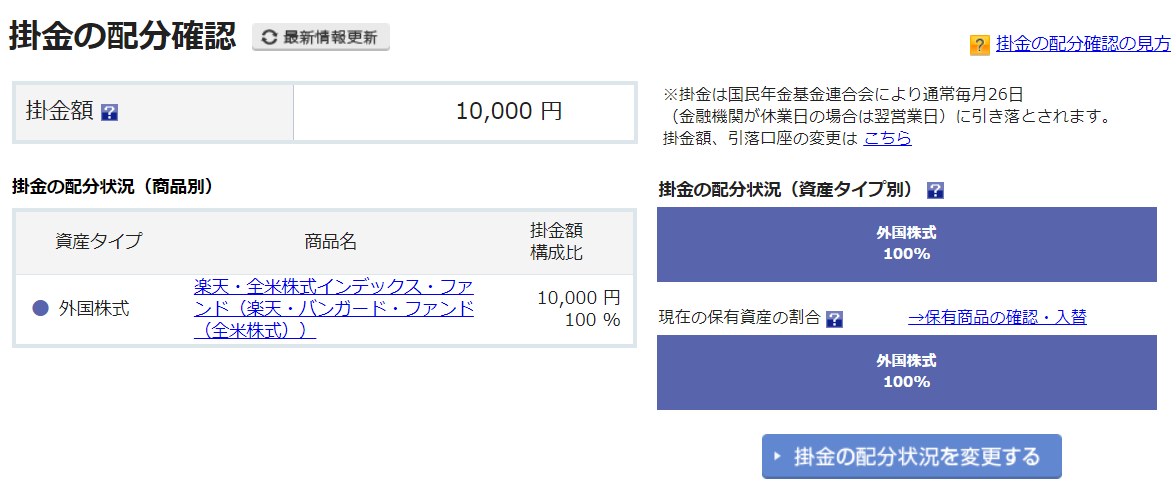Follow the こちら link for changing 掛金額
The height and width of the screenshot is (503, 1176).
point(887,138)
